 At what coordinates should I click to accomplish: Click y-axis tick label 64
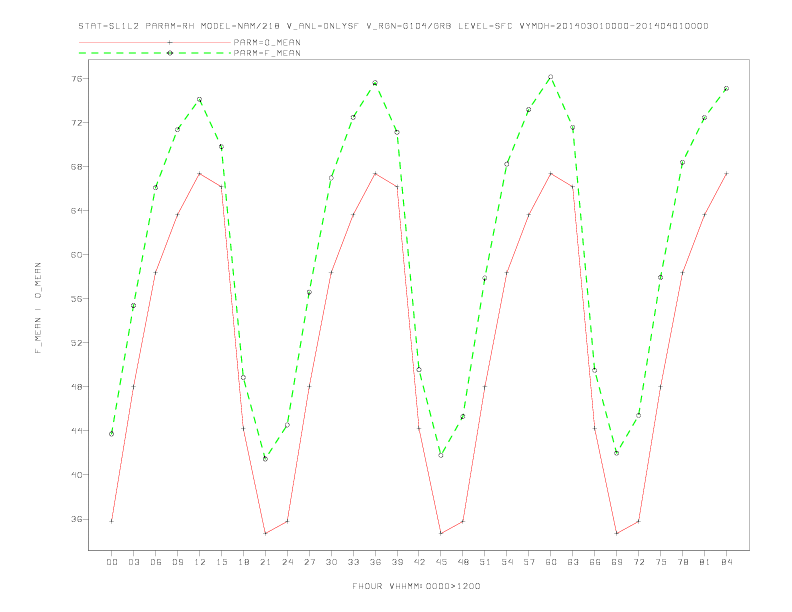pyautogui.click(x=79, y=211)
